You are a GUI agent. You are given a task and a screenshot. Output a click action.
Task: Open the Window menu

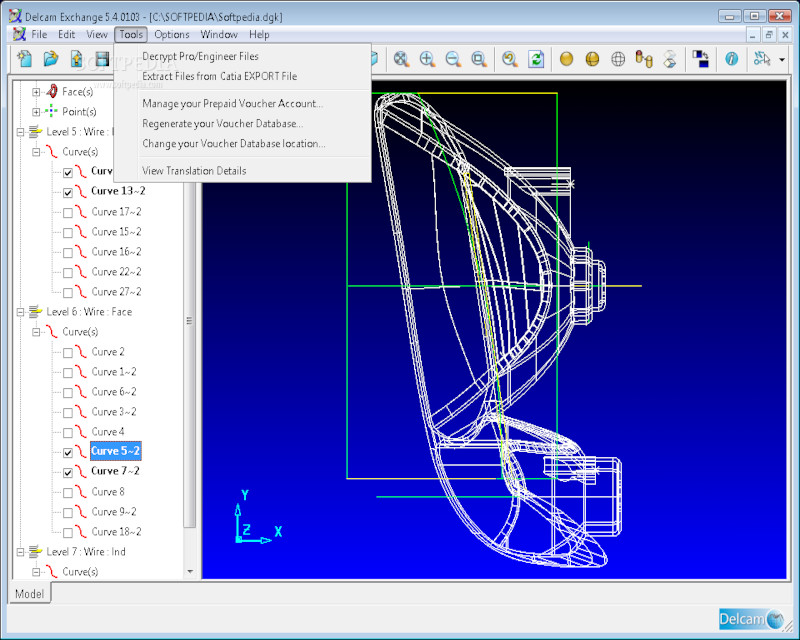pos(219,35)
